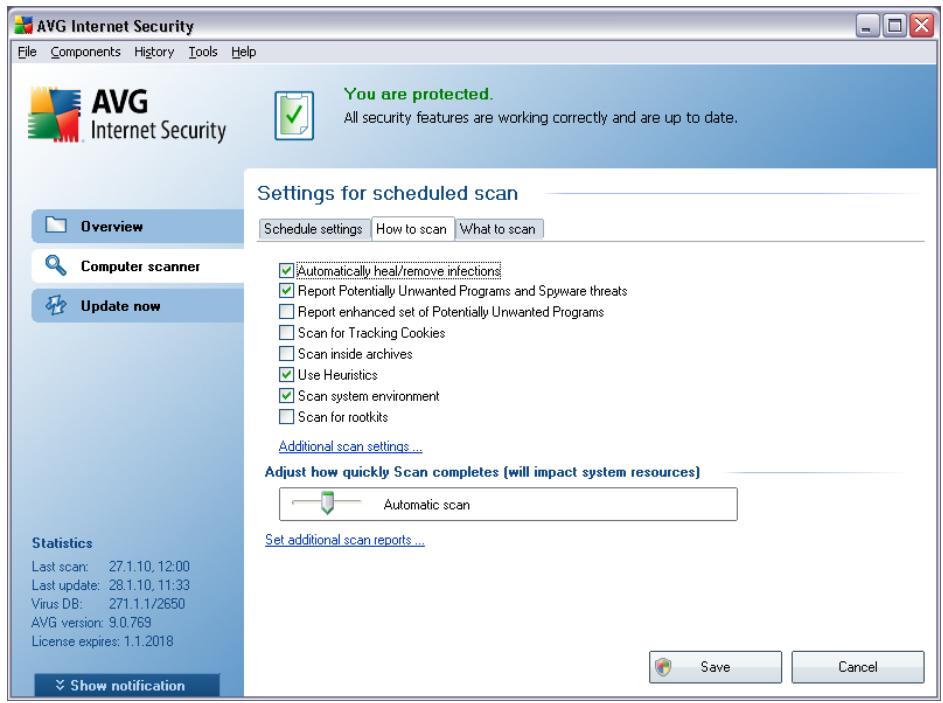Screen dimensions: 943x703
Task: Enable Report enhanced set of Potentially Unwanted Programs
Action: (x=286, y=312)
